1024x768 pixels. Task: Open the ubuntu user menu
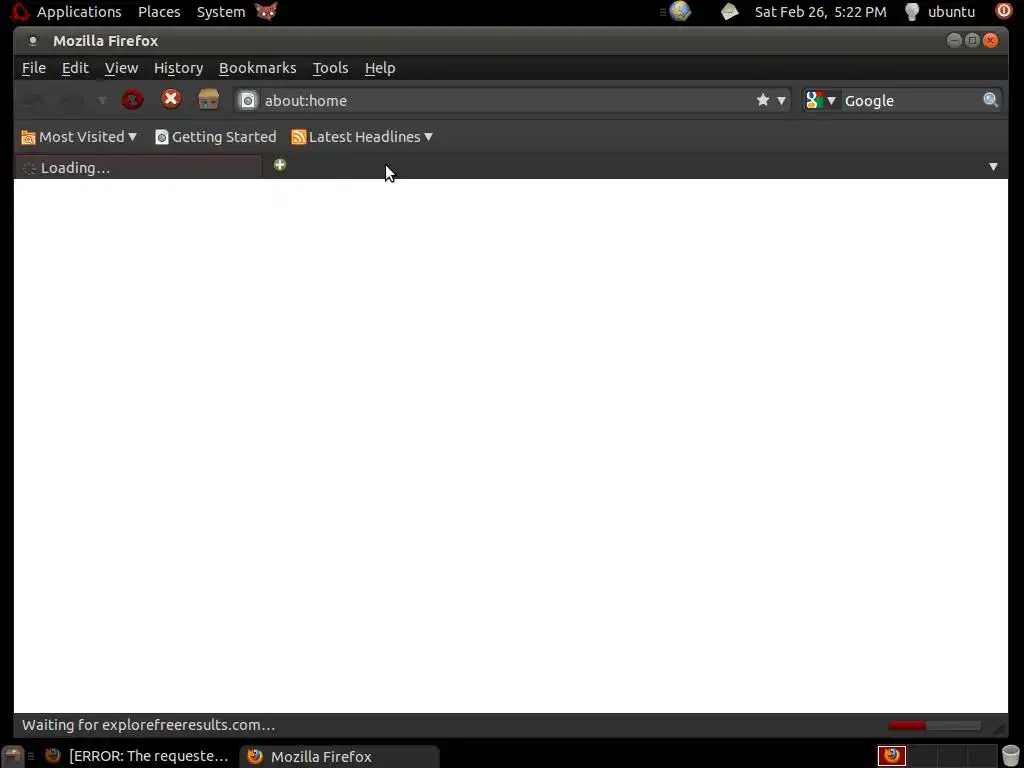(x=952, y=12)
